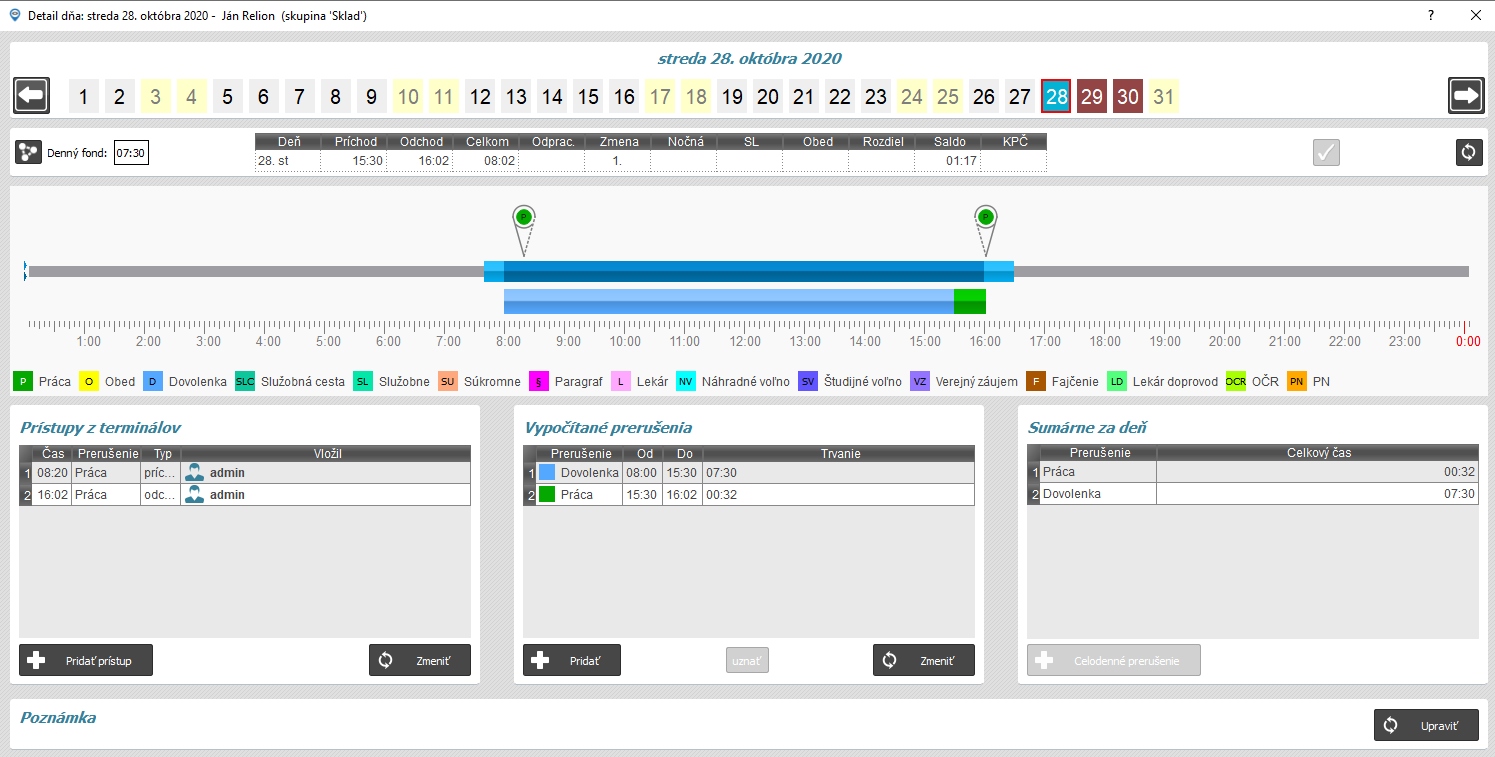Screen dimensions: 1495x757
Task: Select the arrival pin marker on timeline
Action: (x=524, y=229)
